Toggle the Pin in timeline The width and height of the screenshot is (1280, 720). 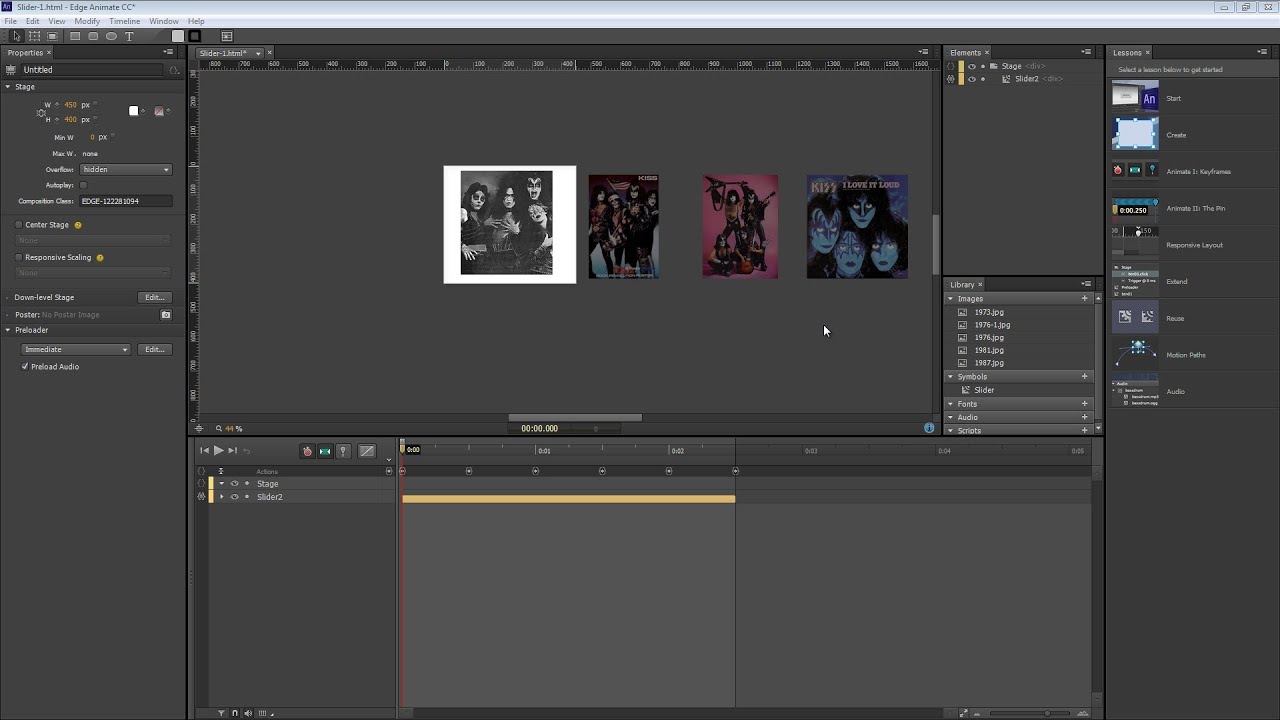pos(343,451)
